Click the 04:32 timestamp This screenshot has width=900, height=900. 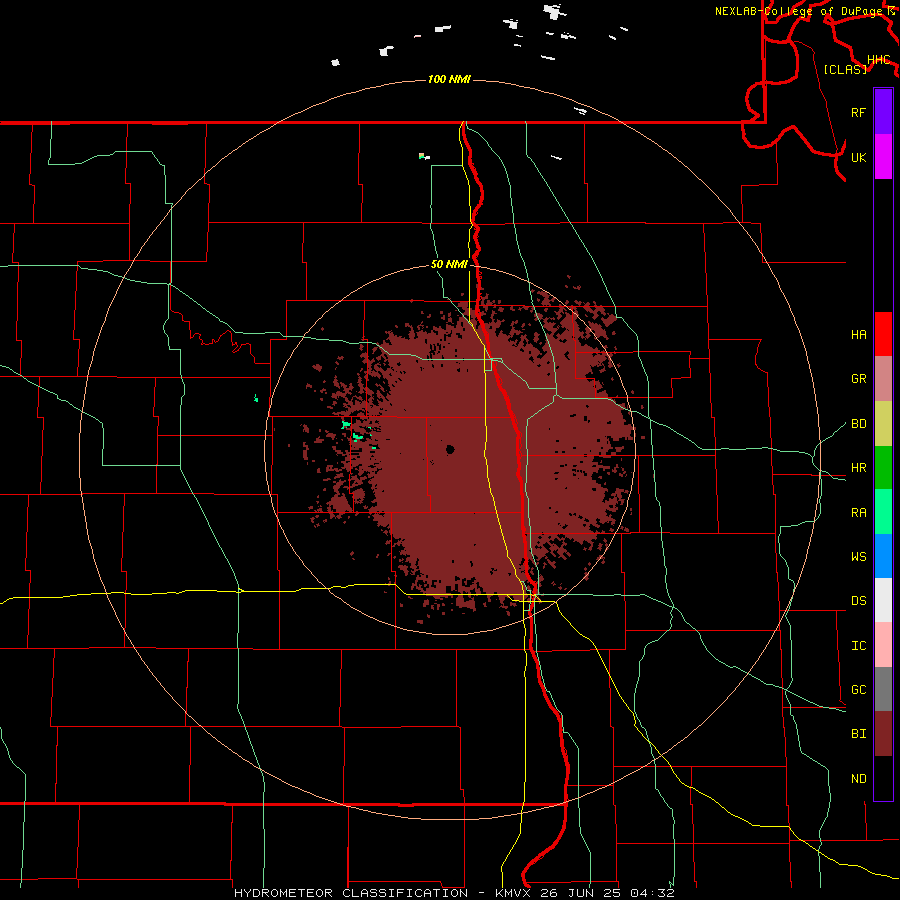(651, 893)
